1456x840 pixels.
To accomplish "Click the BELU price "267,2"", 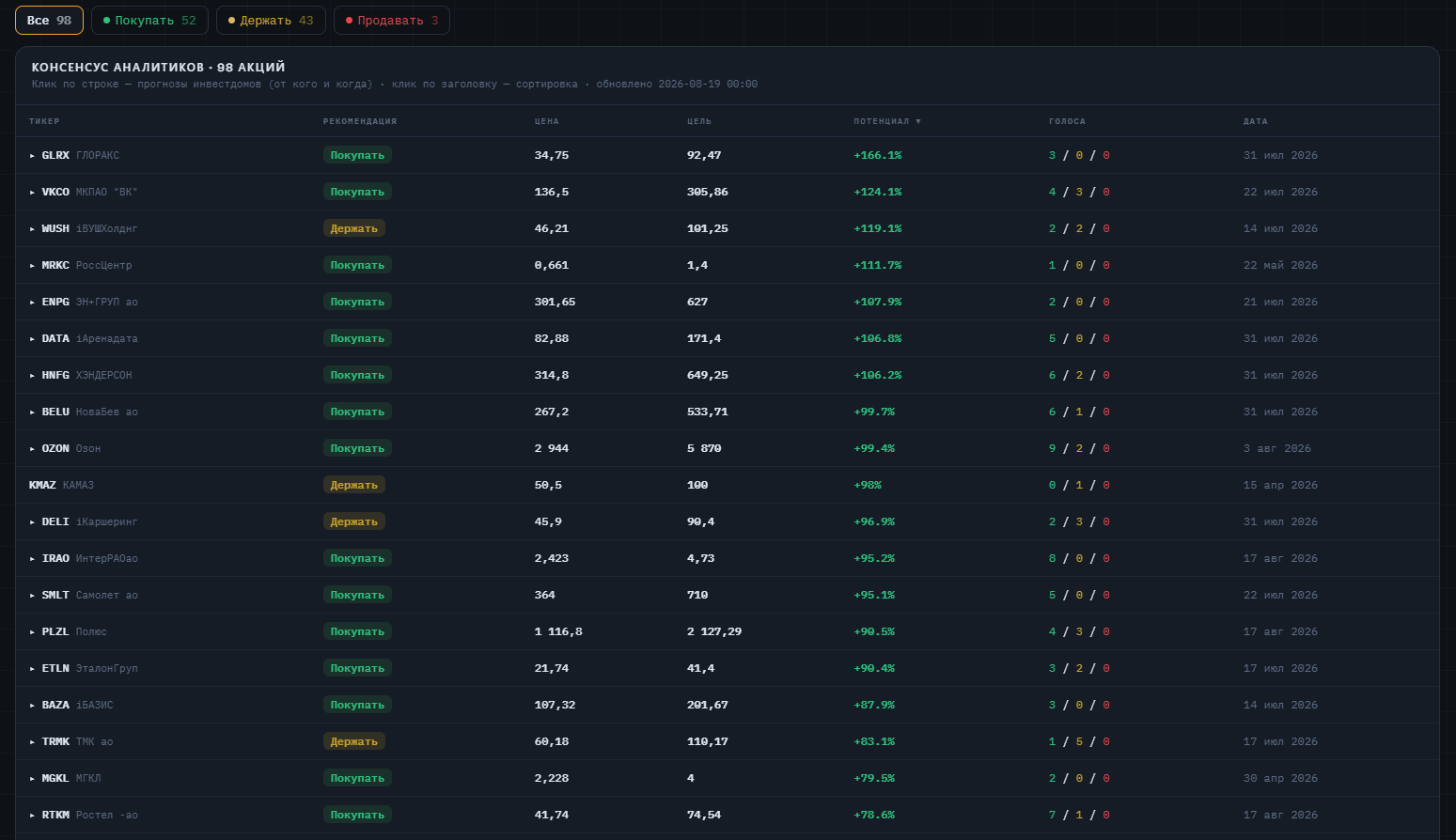I will click(x=552, y=412).
